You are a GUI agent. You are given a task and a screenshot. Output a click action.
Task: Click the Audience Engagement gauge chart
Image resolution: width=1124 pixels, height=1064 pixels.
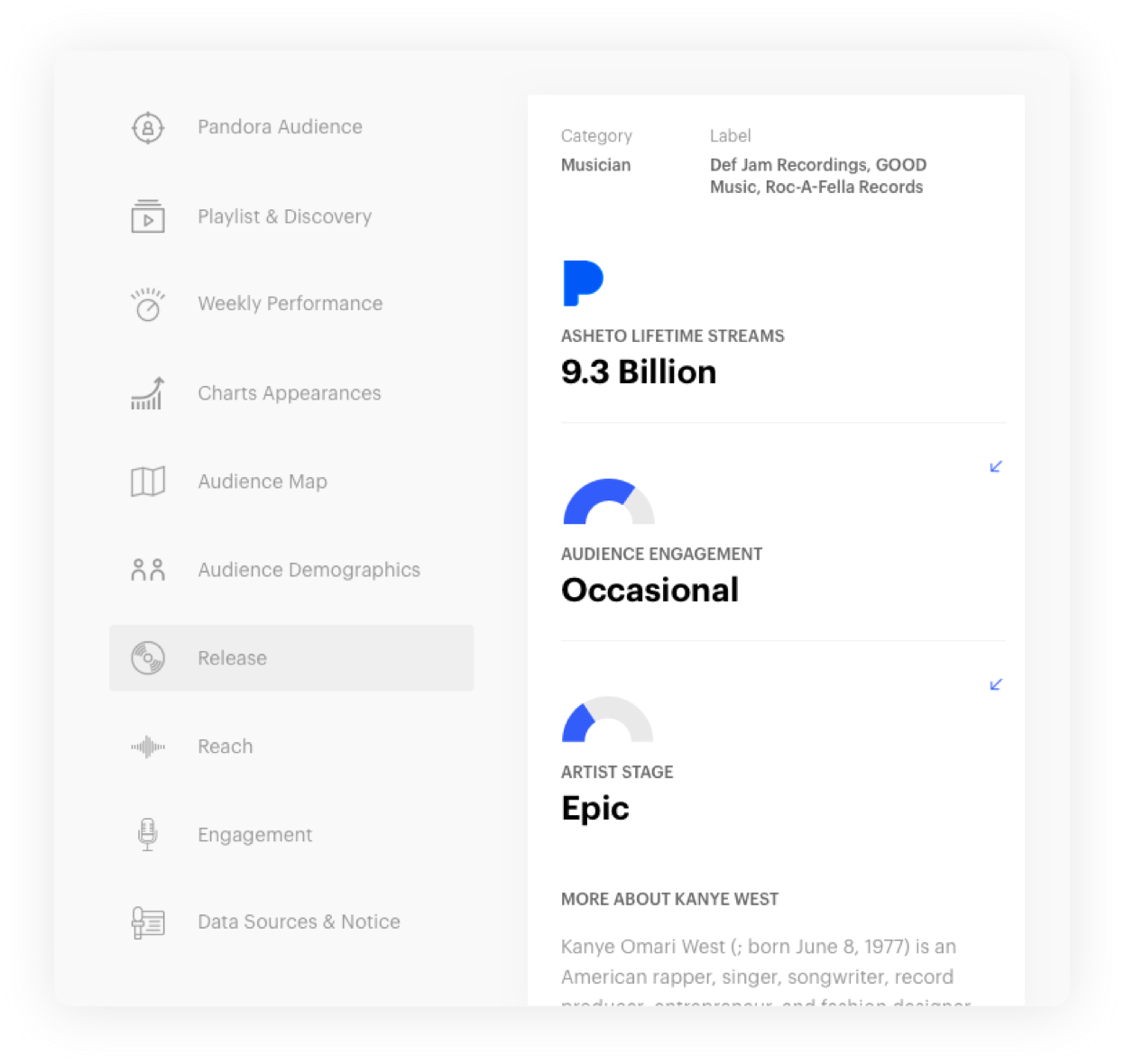pos(609,501)
